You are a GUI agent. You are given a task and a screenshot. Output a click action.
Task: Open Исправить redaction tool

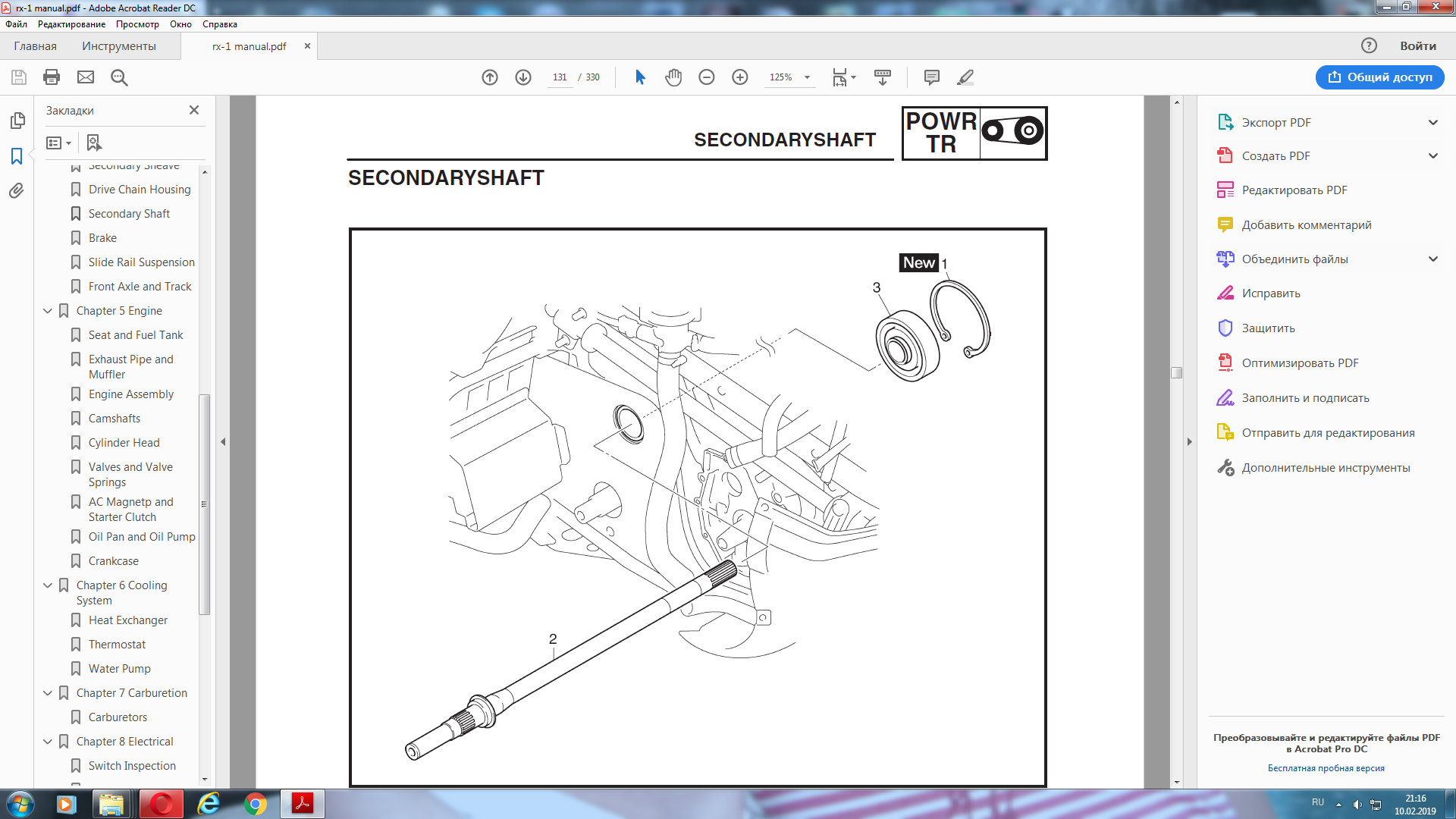pos(1271,293)
